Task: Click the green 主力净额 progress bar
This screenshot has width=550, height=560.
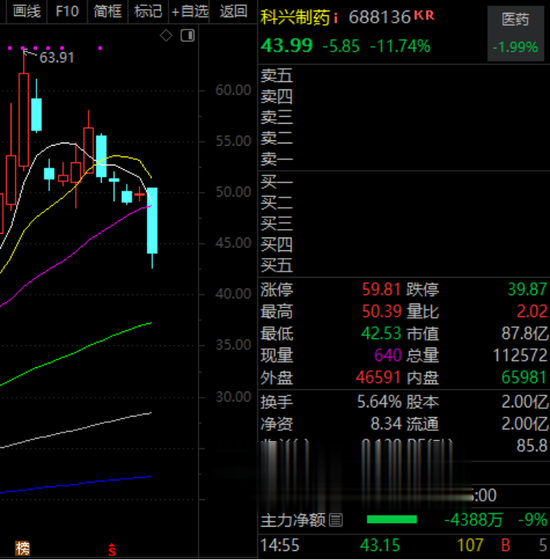Action: tap(392, 519)
